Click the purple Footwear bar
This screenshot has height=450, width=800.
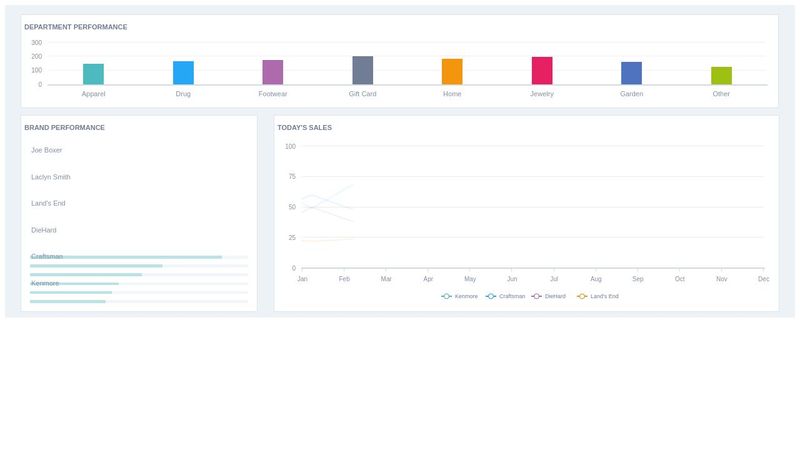273,72
